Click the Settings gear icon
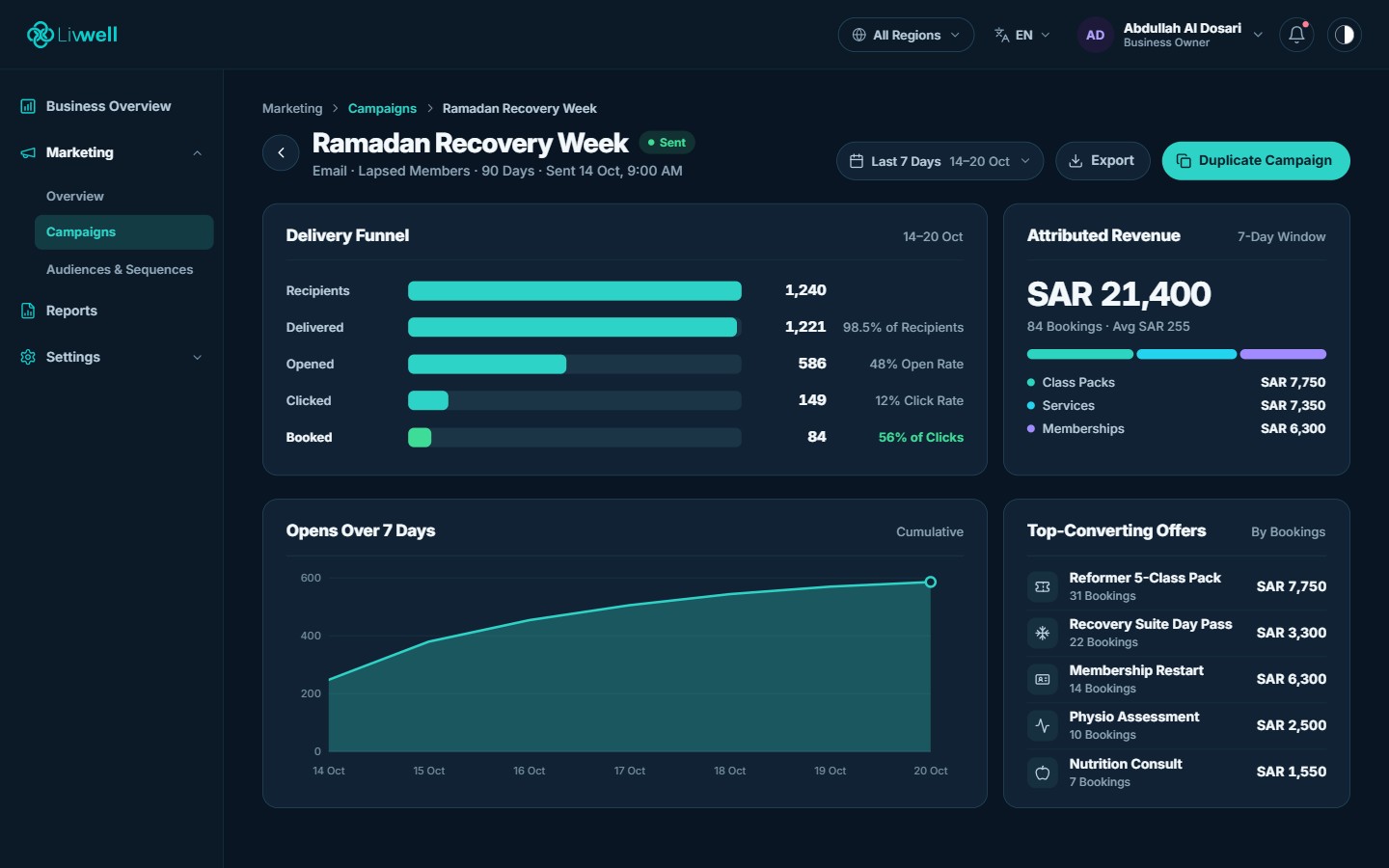Viewport: 1389px width, 868px height. pyautogui.click(x=28, y=357)
